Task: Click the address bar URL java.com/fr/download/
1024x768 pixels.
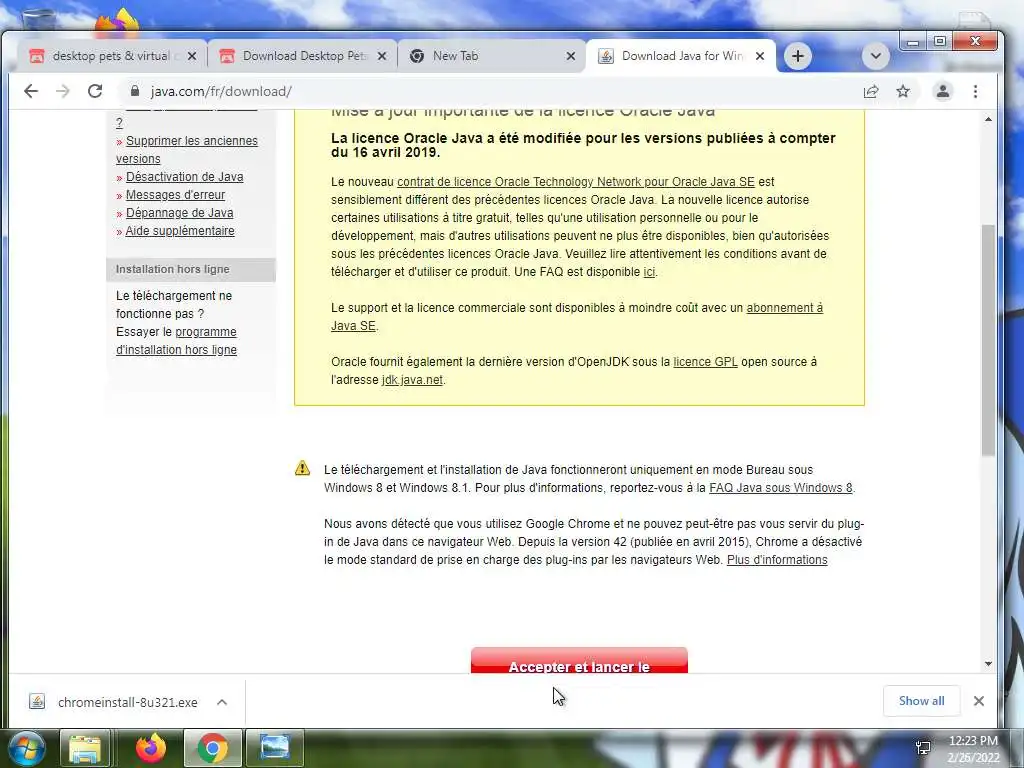Action: pos(221,91)
